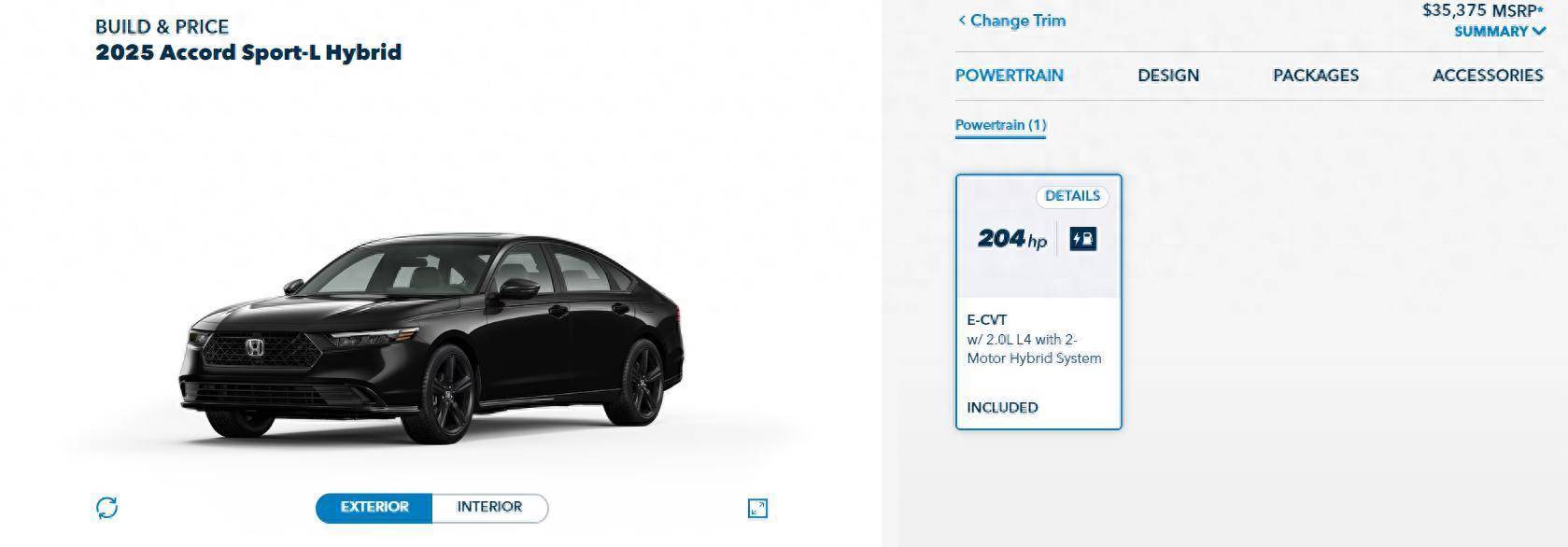1568x547 pixels.
Task: Click the back chevron beside Change Trim
Action: click(x=962, y=20)
